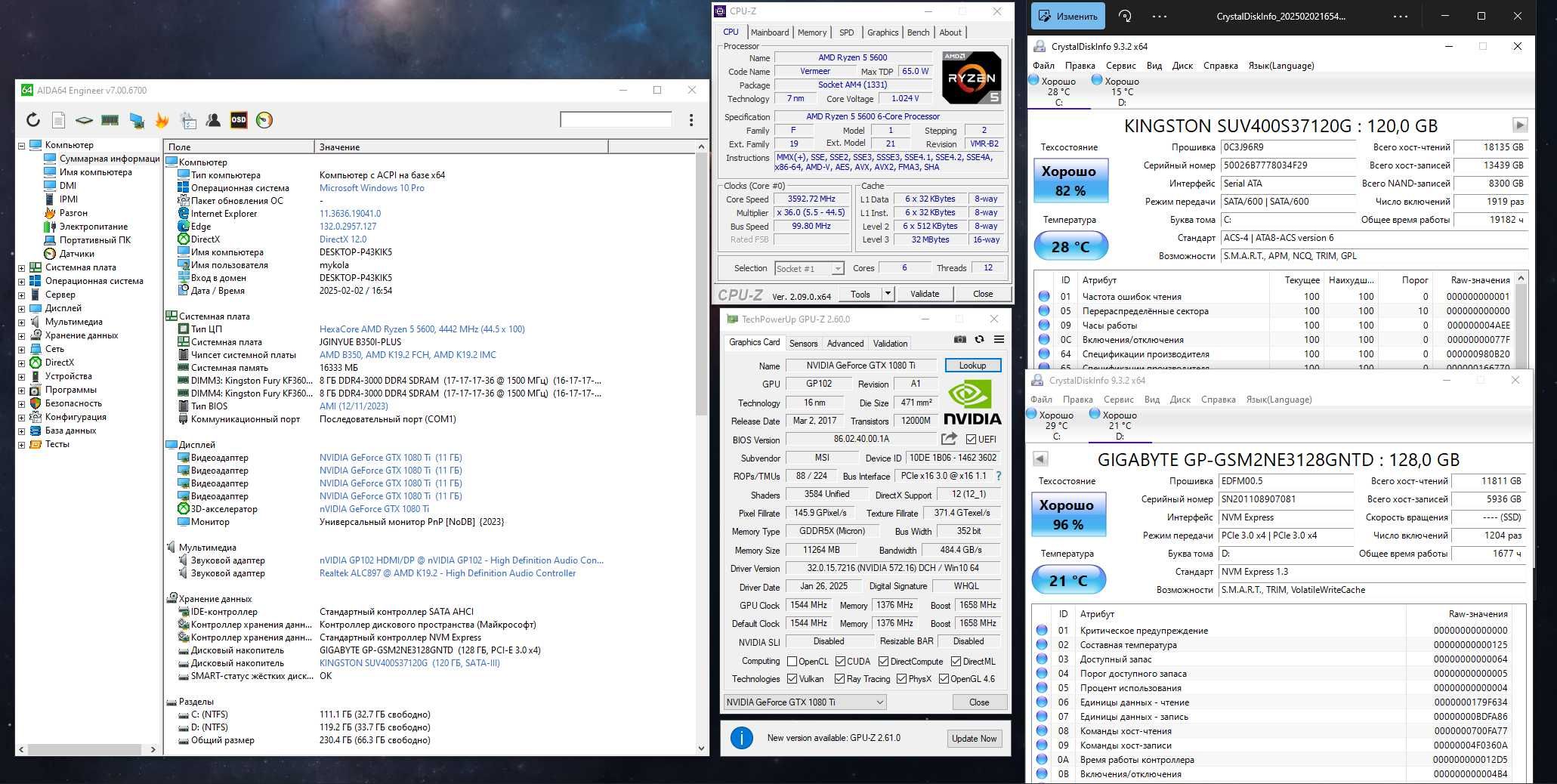Open the three dots menu next to rotate
Viewport: 1557px width, 784px height.
pos(1160,16)
